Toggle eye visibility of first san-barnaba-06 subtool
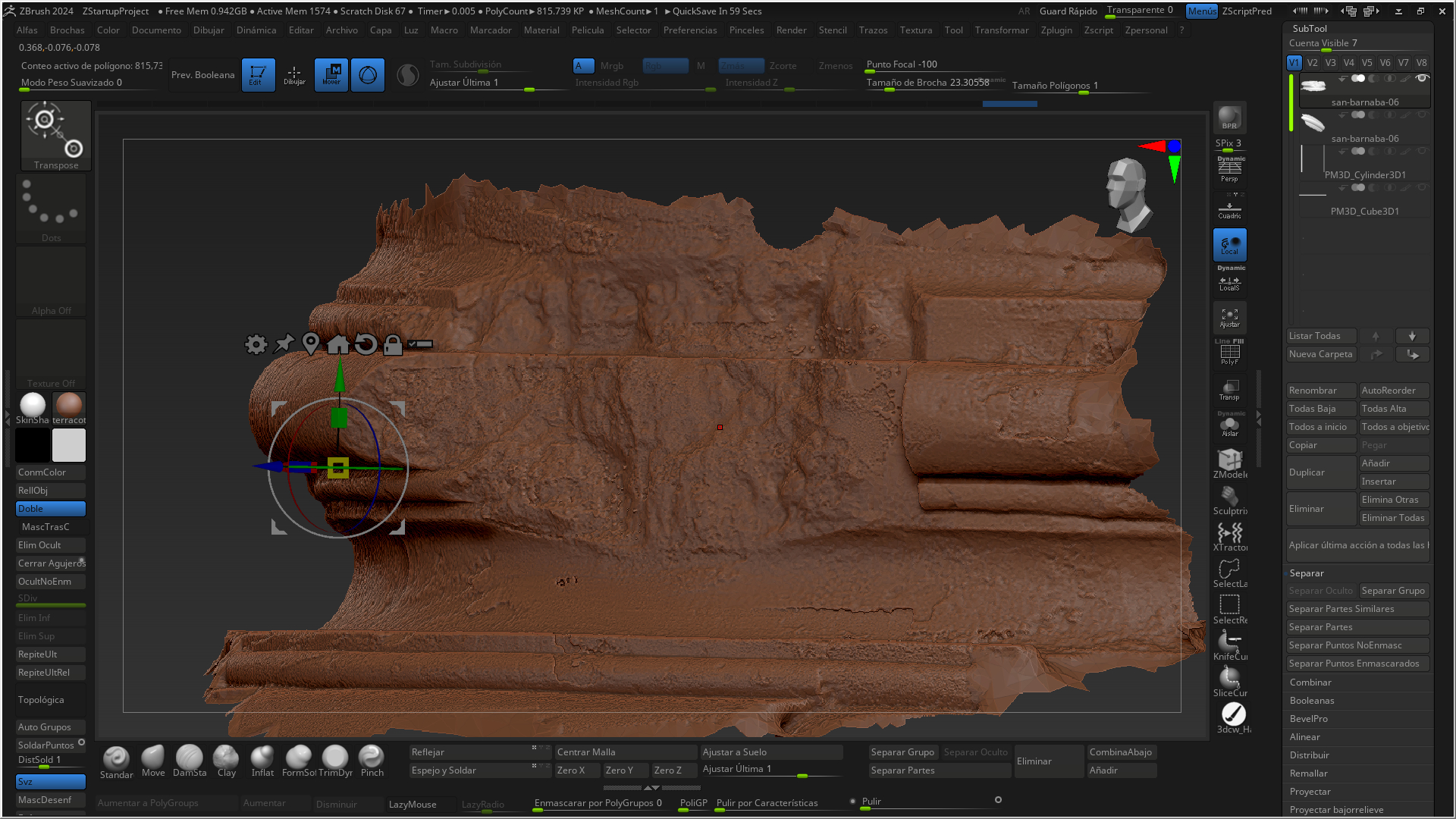This screenshot has height=819, width=1456. click(1422, 78)
